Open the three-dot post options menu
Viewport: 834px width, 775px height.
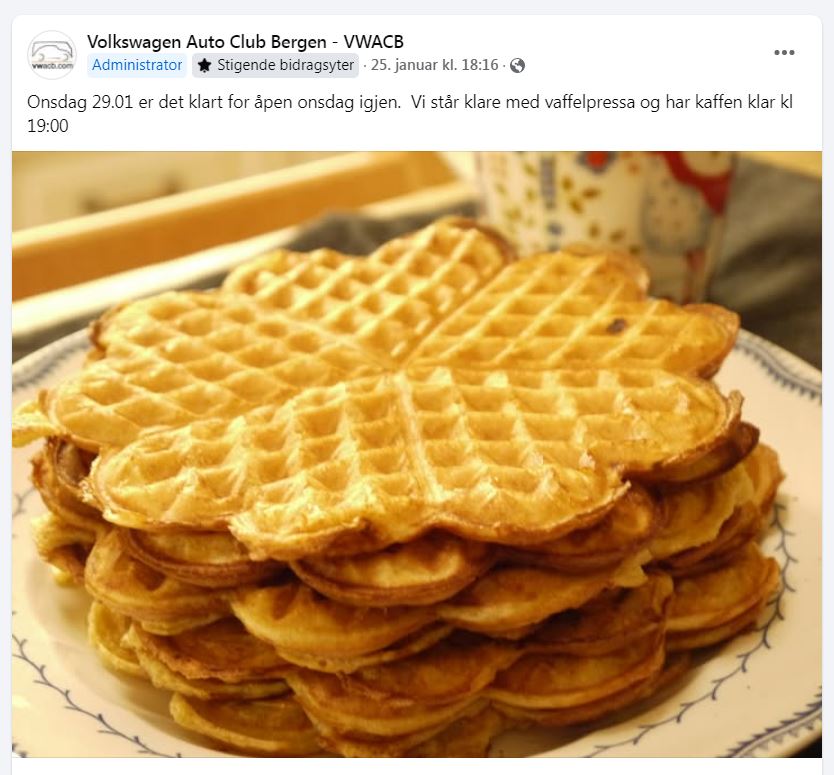[784, 52]
